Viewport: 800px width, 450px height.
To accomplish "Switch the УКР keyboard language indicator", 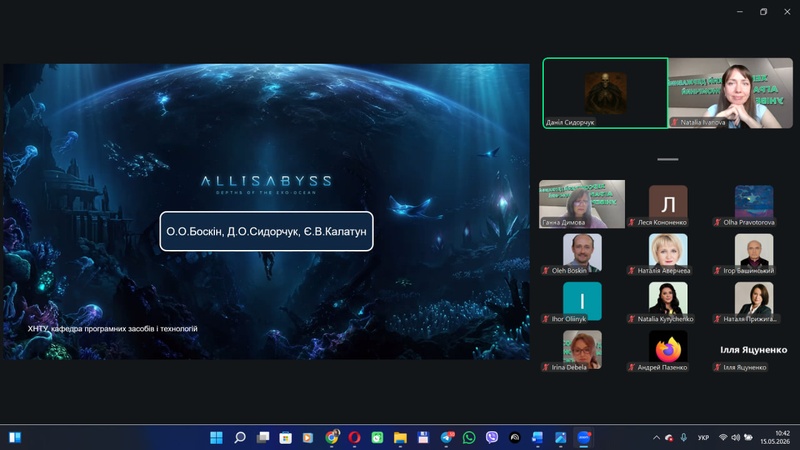I will 704,437.
